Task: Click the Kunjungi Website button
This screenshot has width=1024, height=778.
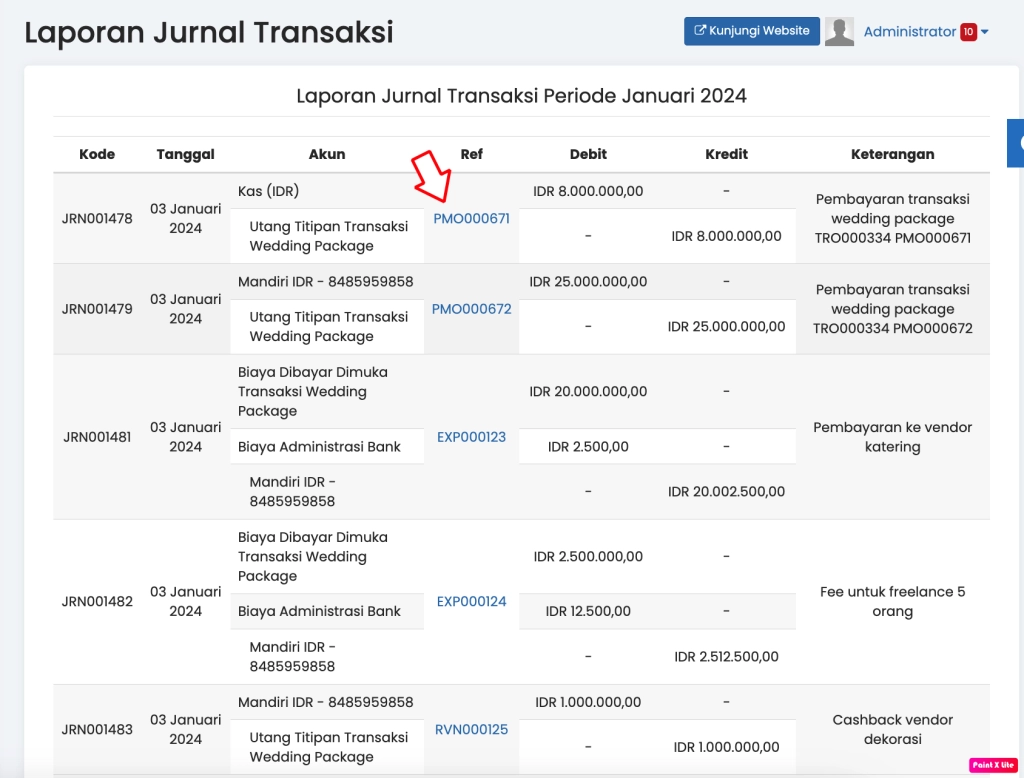Action: [x=751, y=31]
